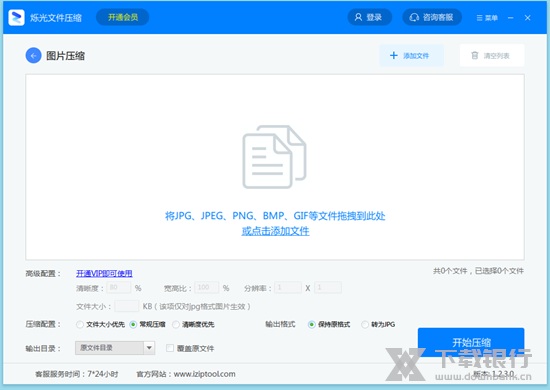Open the 菜单 menu
This screenshot has height=390, width=550.
487,18
